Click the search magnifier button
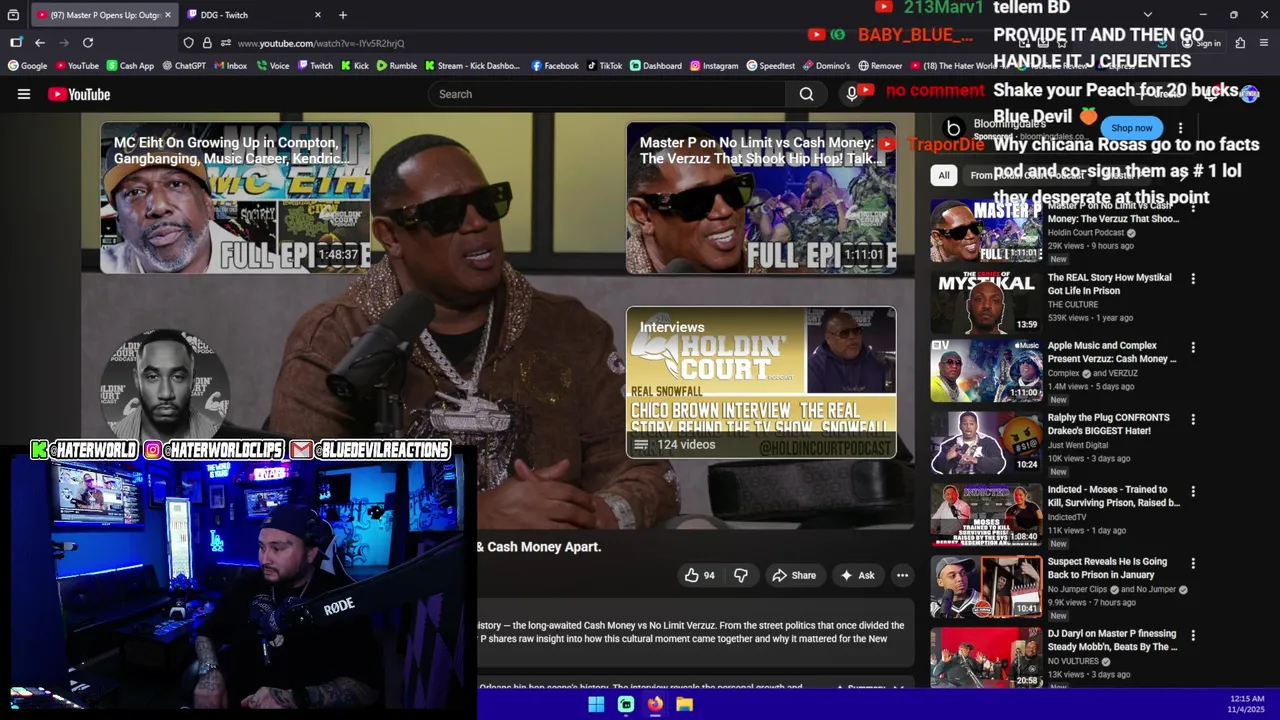 click(806, 94)
